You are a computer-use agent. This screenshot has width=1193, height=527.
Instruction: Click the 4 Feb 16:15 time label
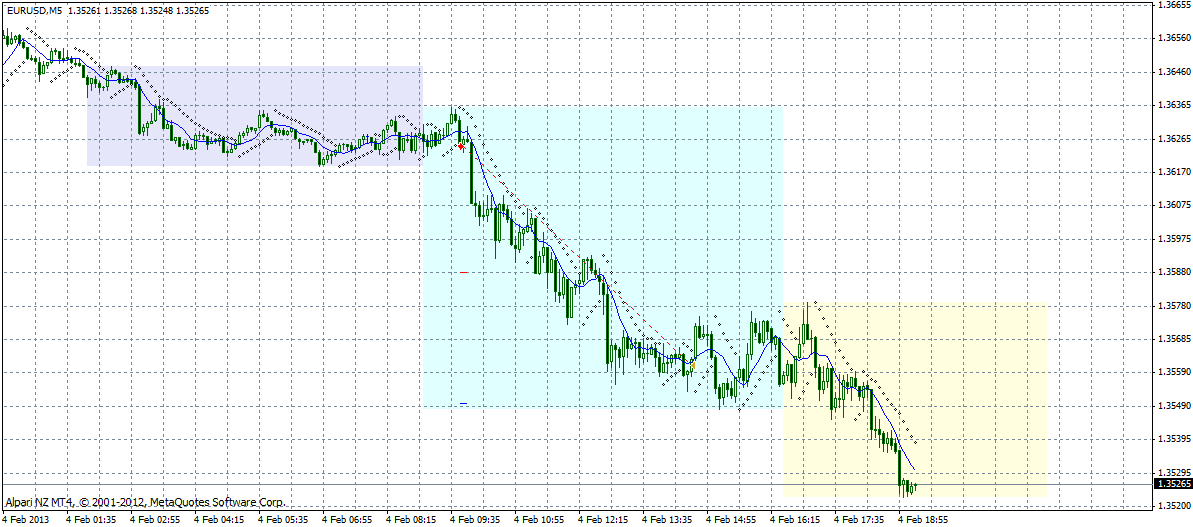(794, 521)
